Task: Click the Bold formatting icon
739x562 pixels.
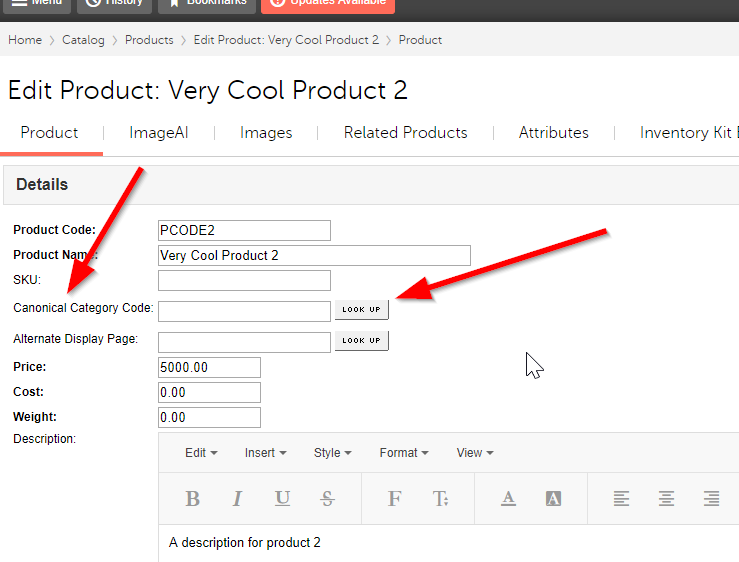Action: (x=193, y=499)
